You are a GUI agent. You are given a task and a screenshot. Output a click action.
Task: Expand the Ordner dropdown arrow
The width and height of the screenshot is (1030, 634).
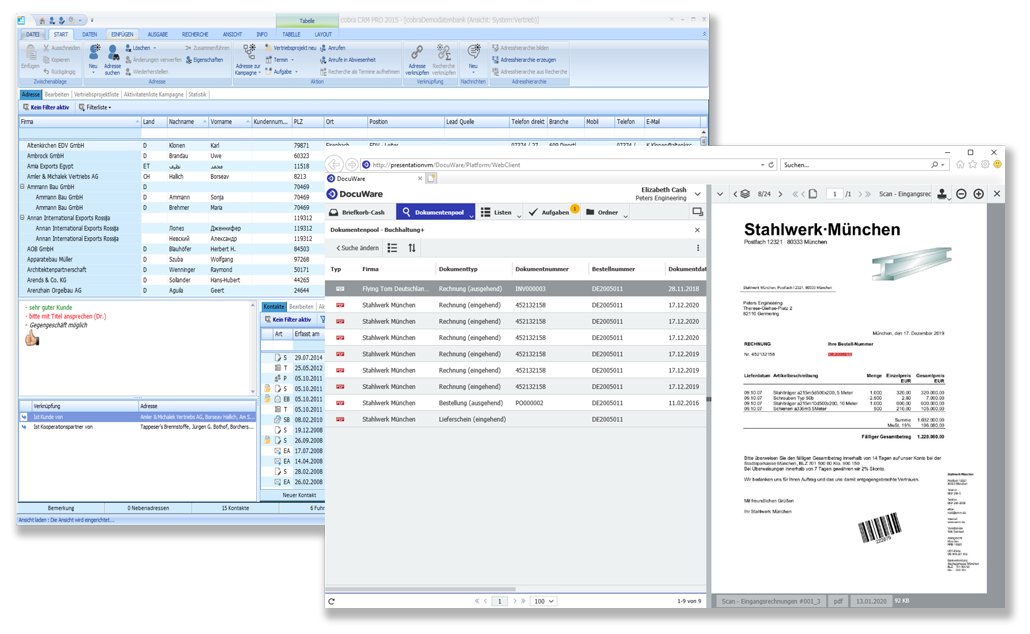click(625, 215)
